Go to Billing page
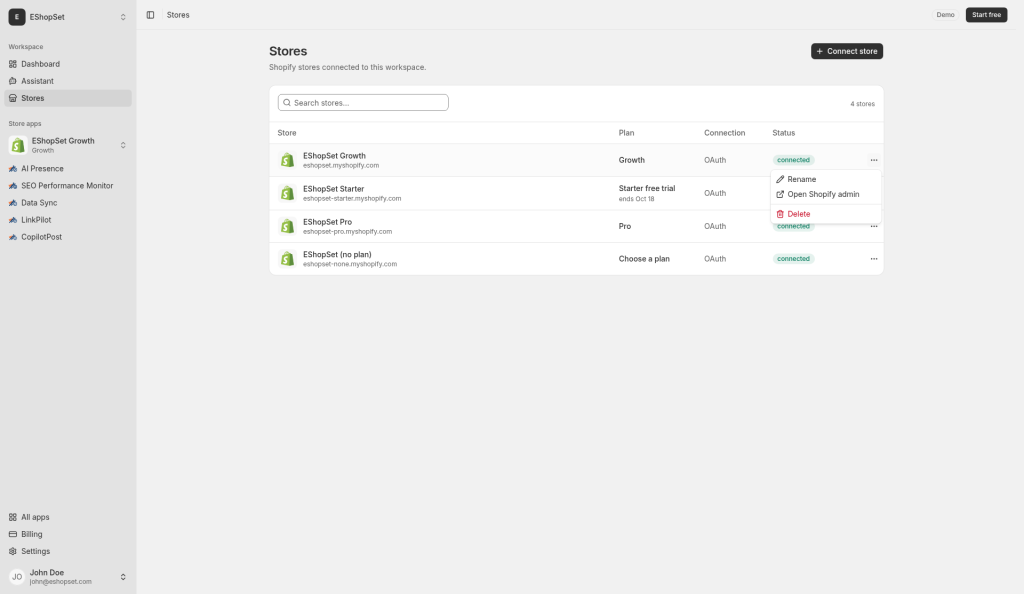The image size is (1024, 594). (x=68, y=534)
